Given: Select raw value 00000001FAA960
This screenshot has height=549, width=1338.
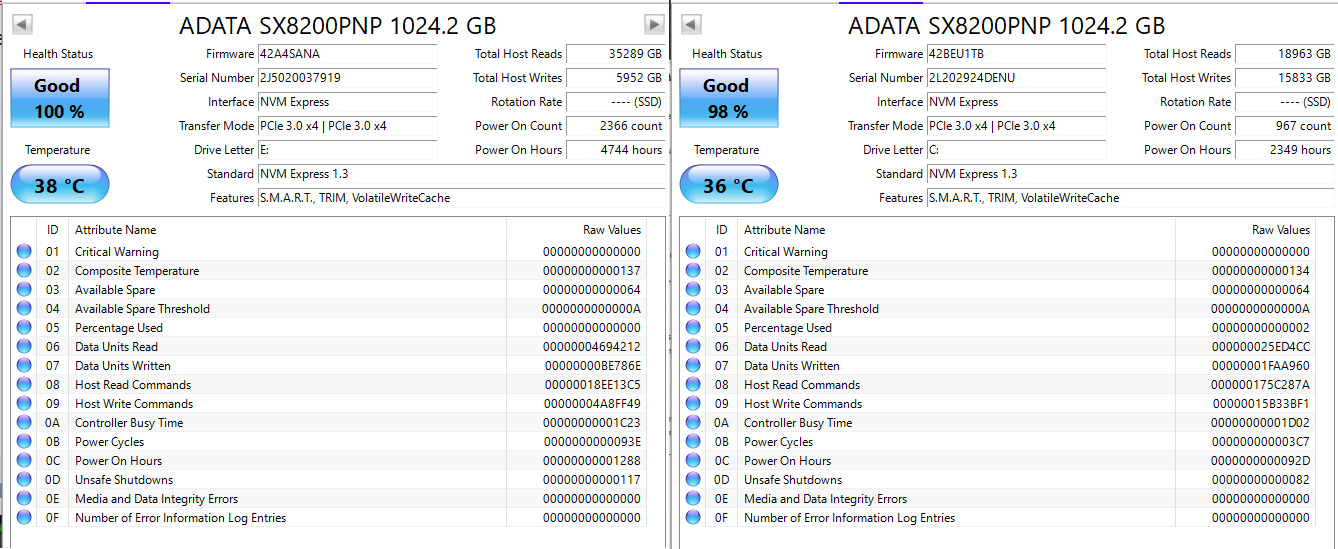Looking at the screenshot, I should point(1262,366).
